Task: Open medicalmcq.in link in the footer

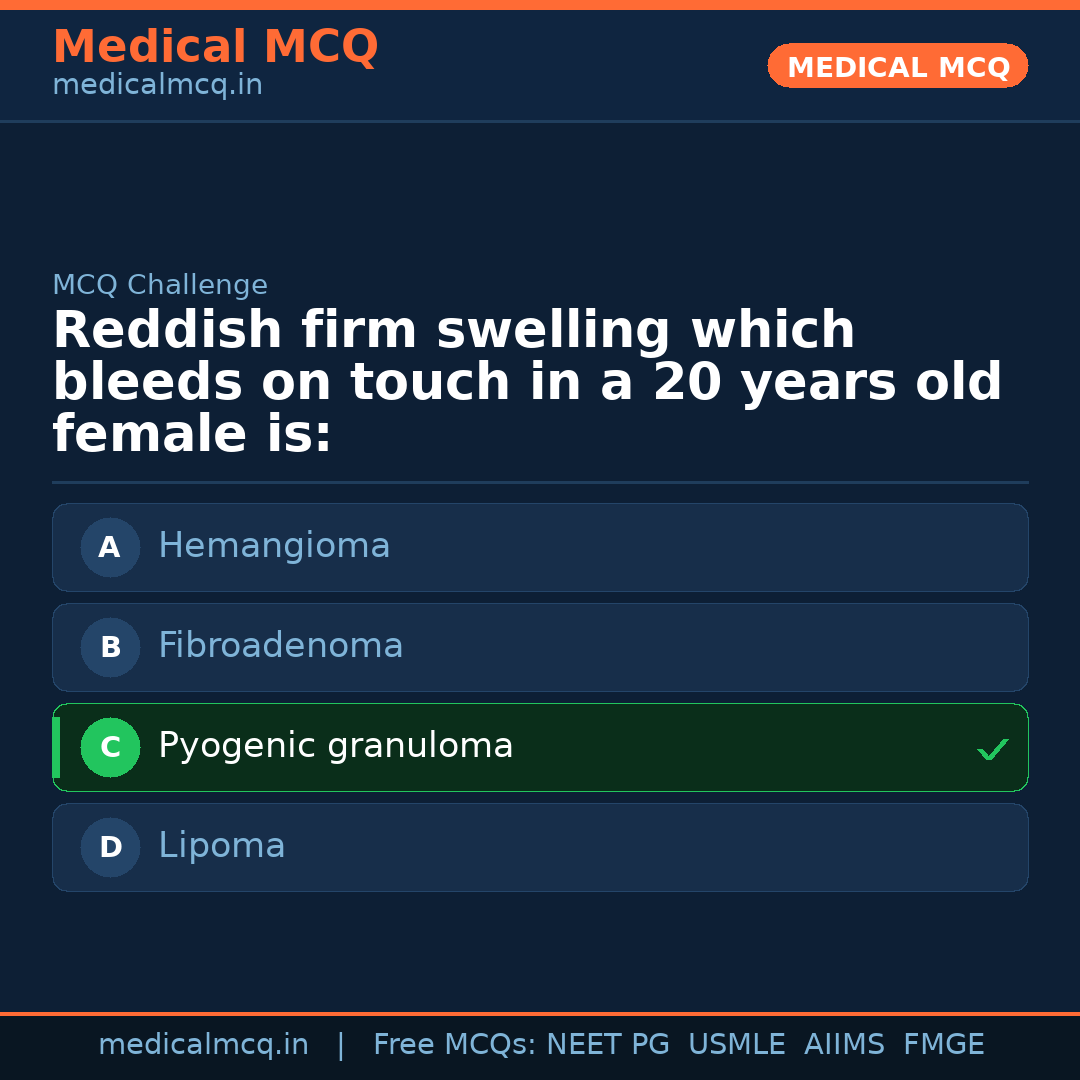Action: tap(203, 1045)
